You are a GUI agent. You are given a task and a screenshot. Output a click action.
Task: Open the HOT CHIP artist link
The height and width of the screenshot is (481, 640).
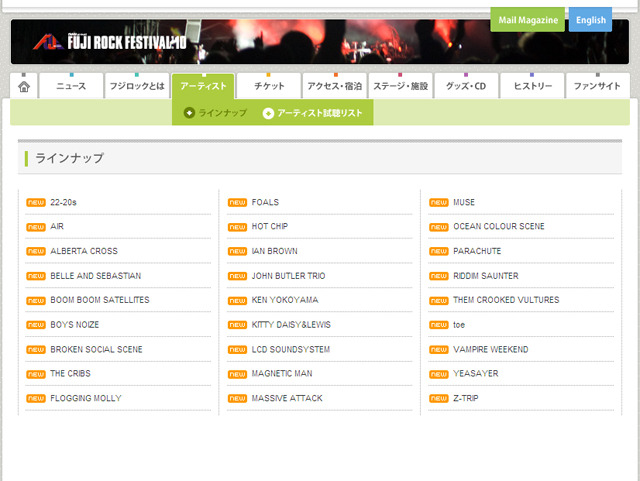[270, 226]
